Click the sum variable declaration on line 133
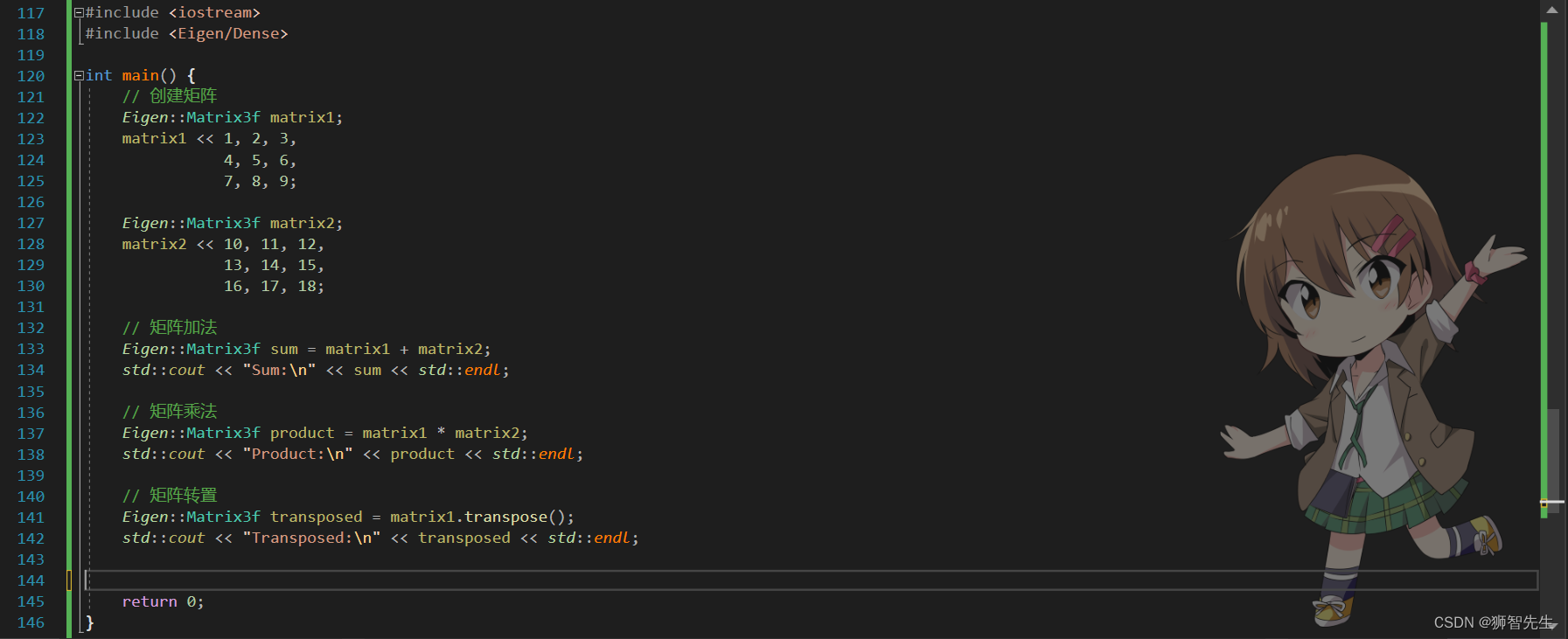The height and width of the screenshot is (639, 1568). [x=283, y=350]
